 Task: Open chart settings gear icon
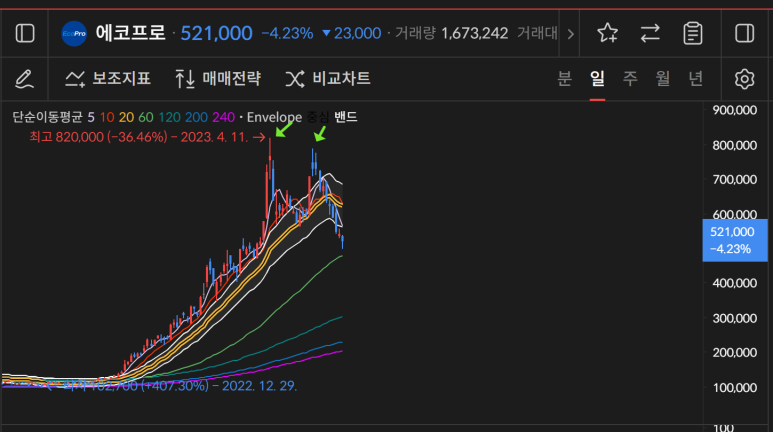tap(744, 79)
